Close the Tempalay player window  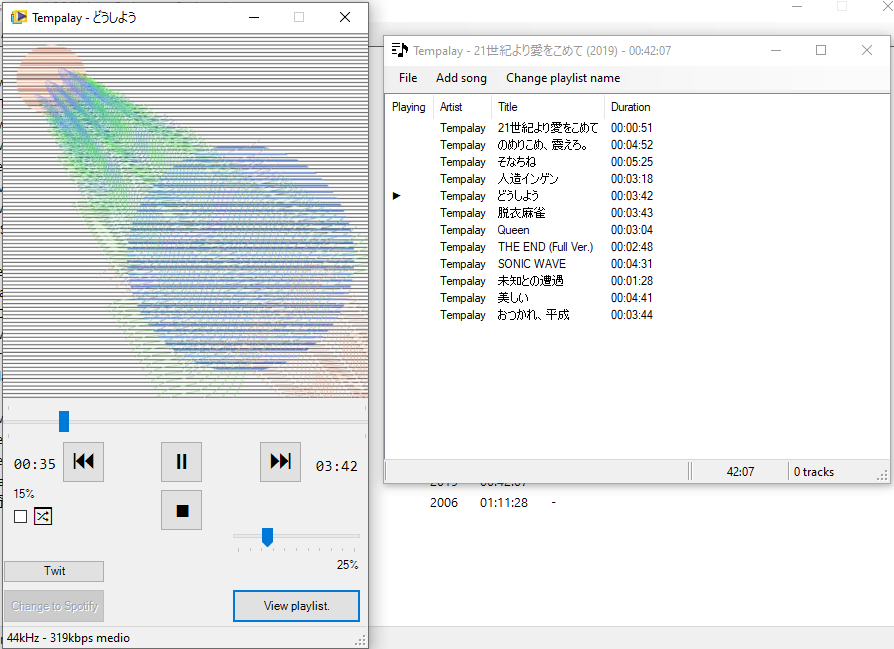(345, 17)
